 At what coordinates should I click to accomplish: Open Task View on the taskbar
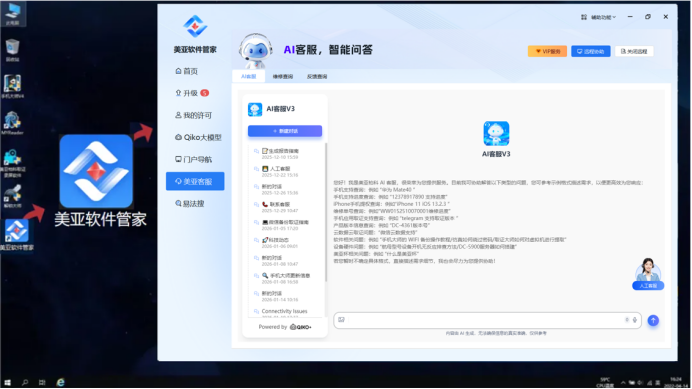coord(42,382)
